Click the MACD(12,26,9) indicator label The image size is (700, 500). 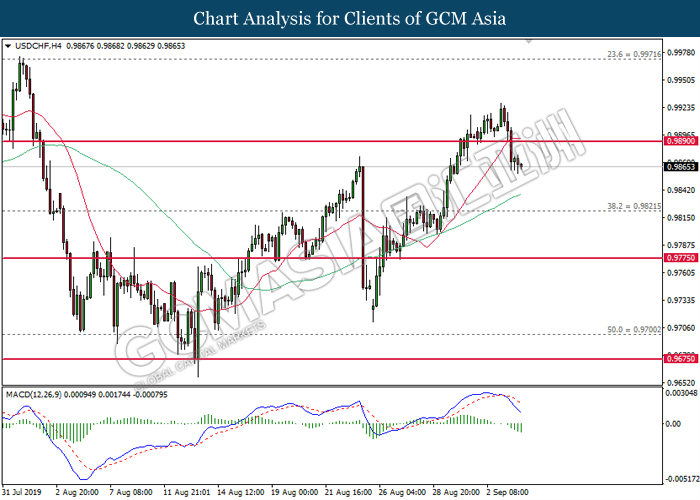(34, 395)
